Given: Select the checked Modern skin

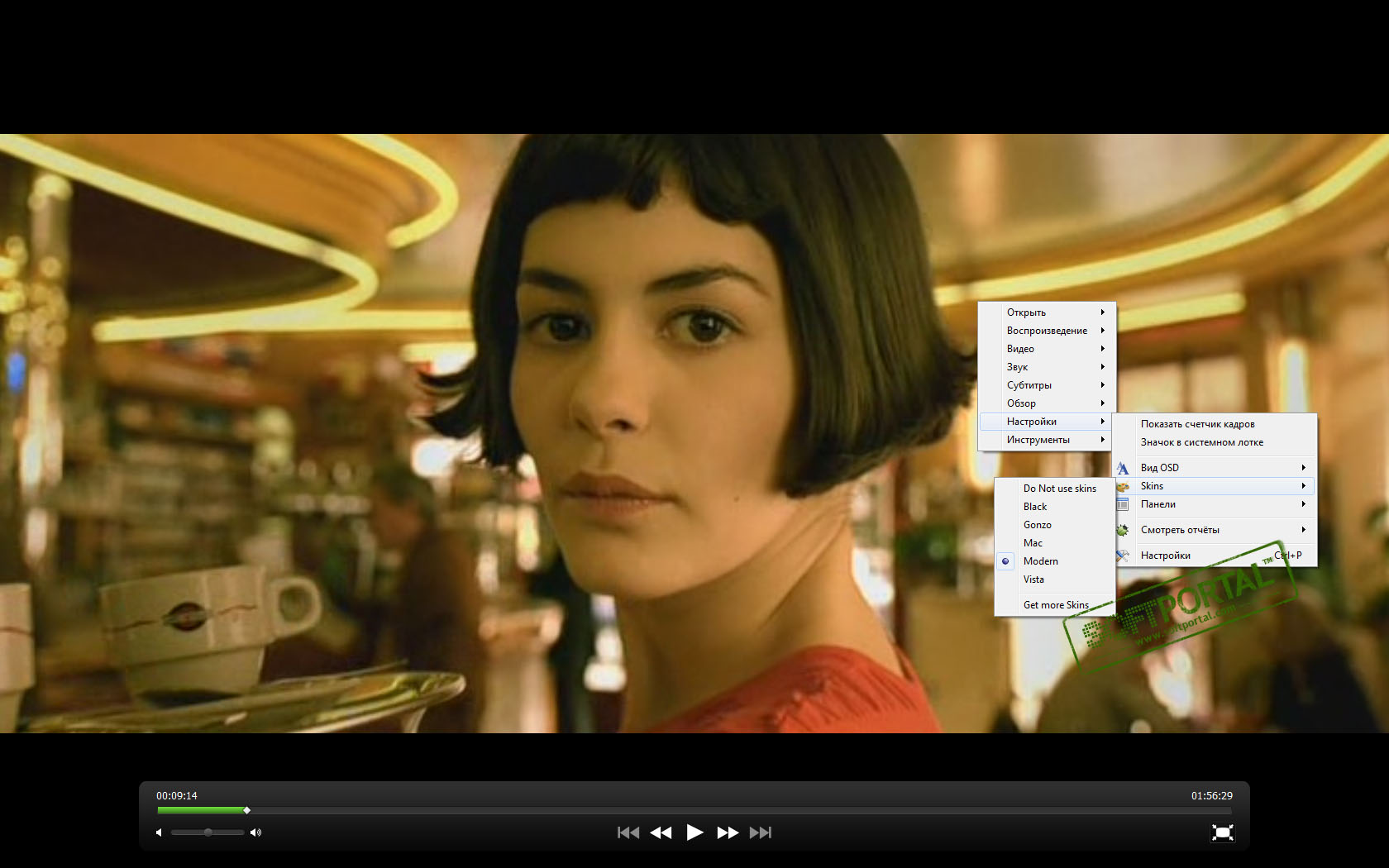Looking at the screenshot, I should [1055, 561].
